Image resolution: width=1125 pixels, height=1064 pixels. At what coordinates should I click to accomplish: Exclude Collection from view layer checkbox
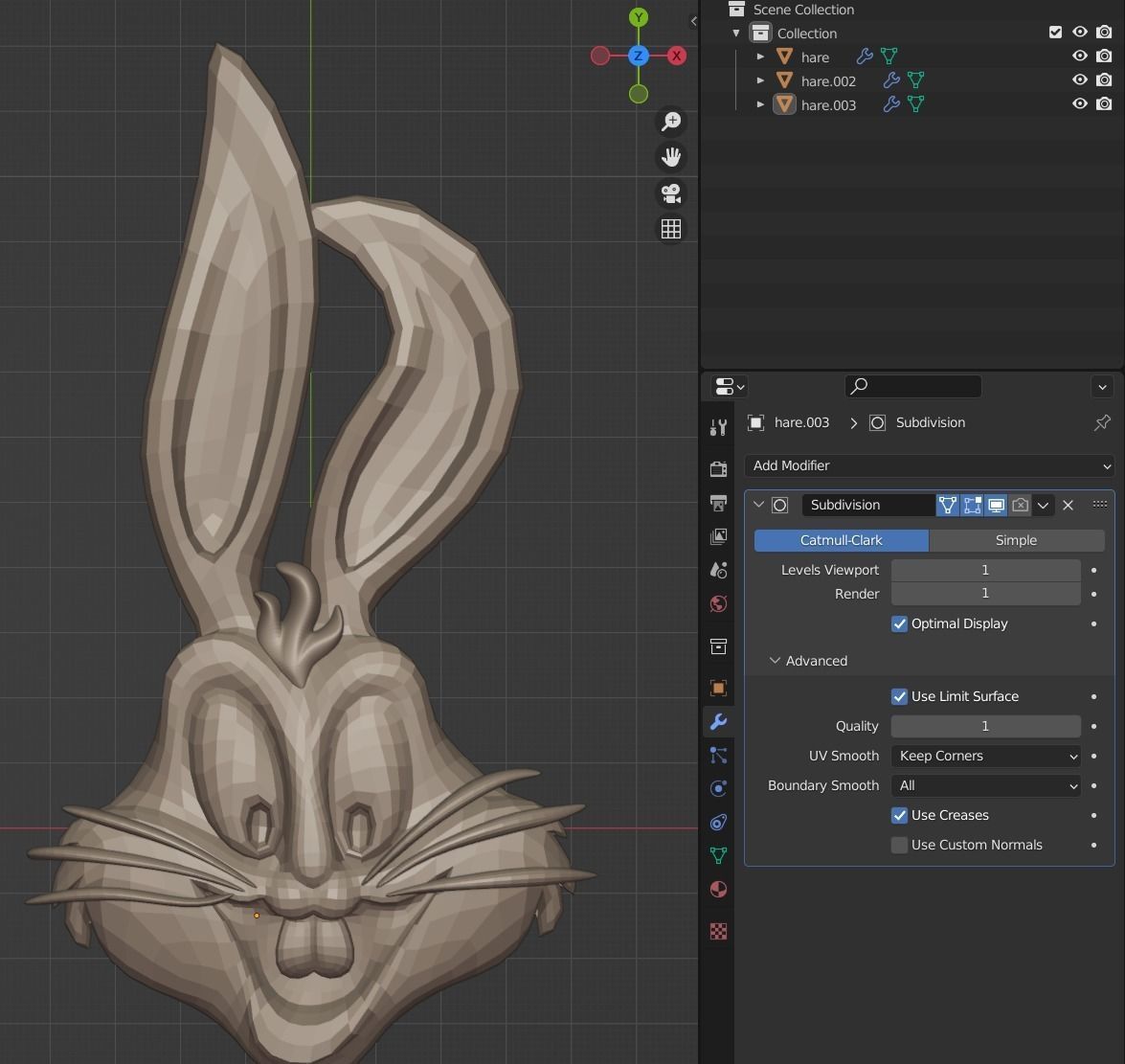(1055, 32)
